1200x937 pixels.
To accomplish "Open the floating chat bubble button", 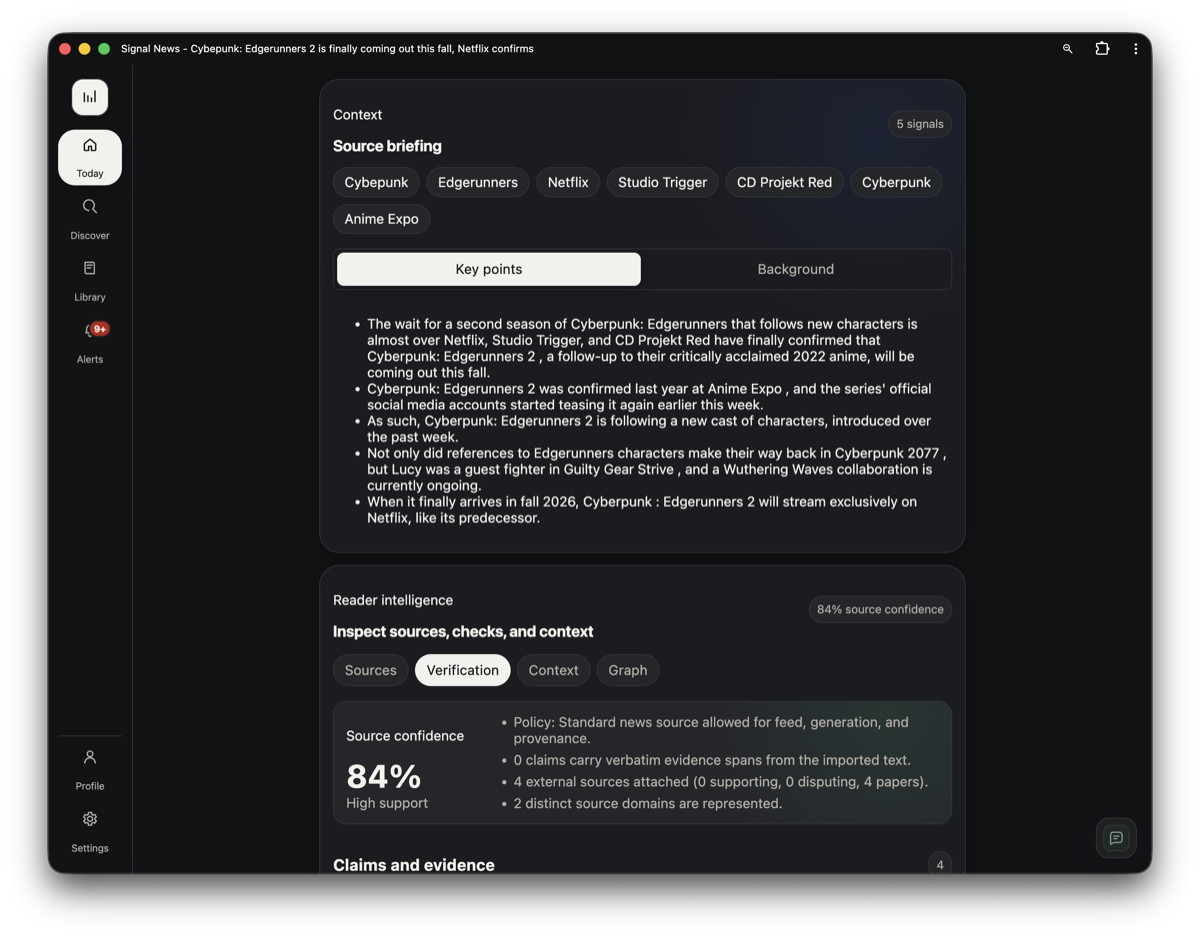I will coord(1116,838).
